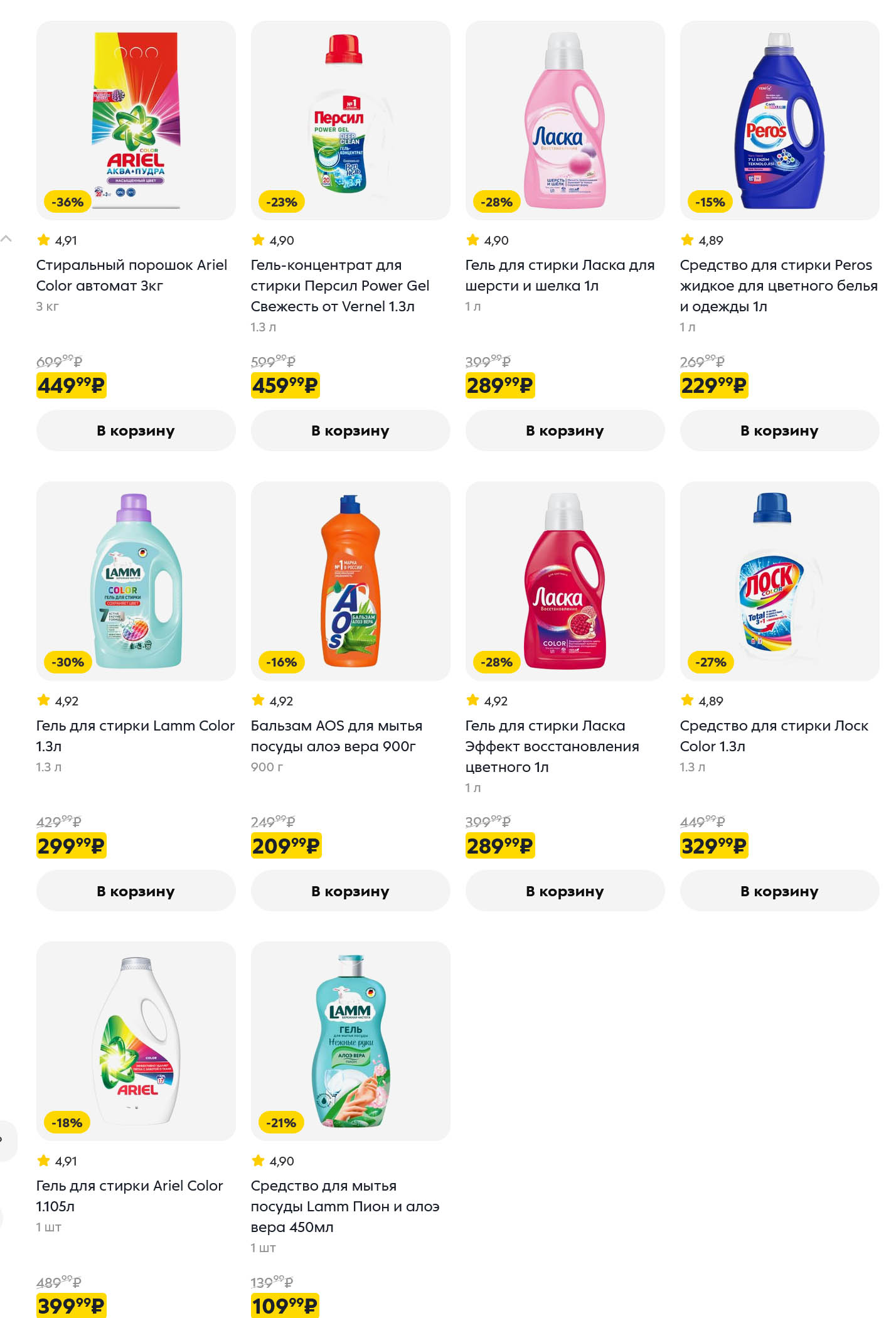
Task: Open the Lamm Color 1.3л gel title link
Action: [x=135, y=736]
